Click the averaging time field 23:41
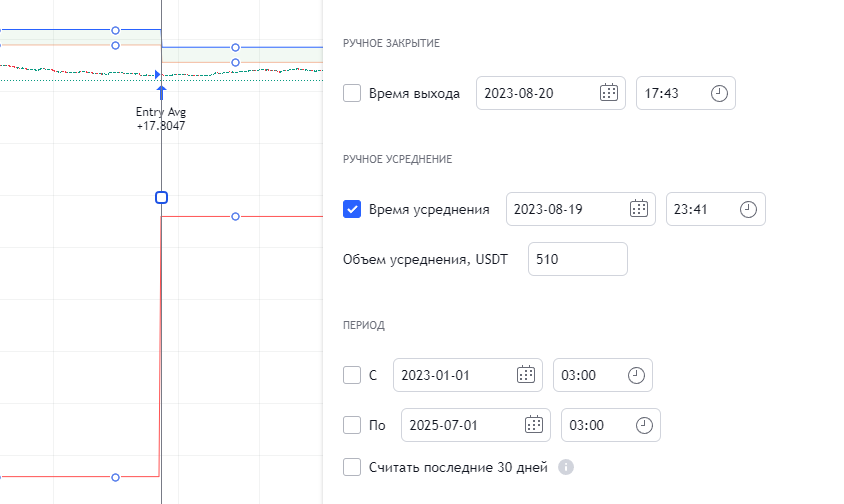 [x=700, y=209]
